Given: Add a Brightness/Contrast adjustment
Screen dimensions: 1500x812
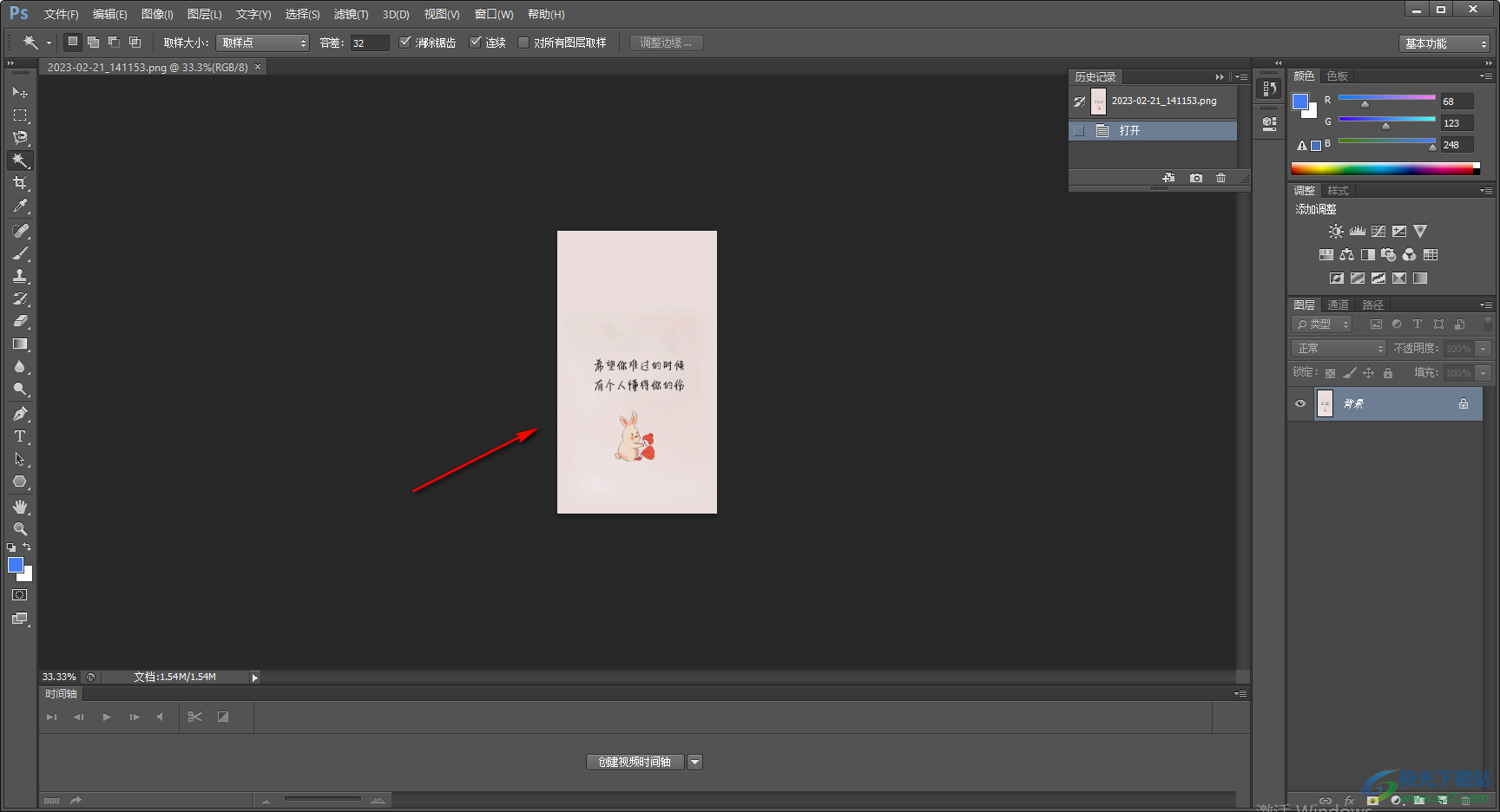Looking at the screenshot, I should point(1336,232).
